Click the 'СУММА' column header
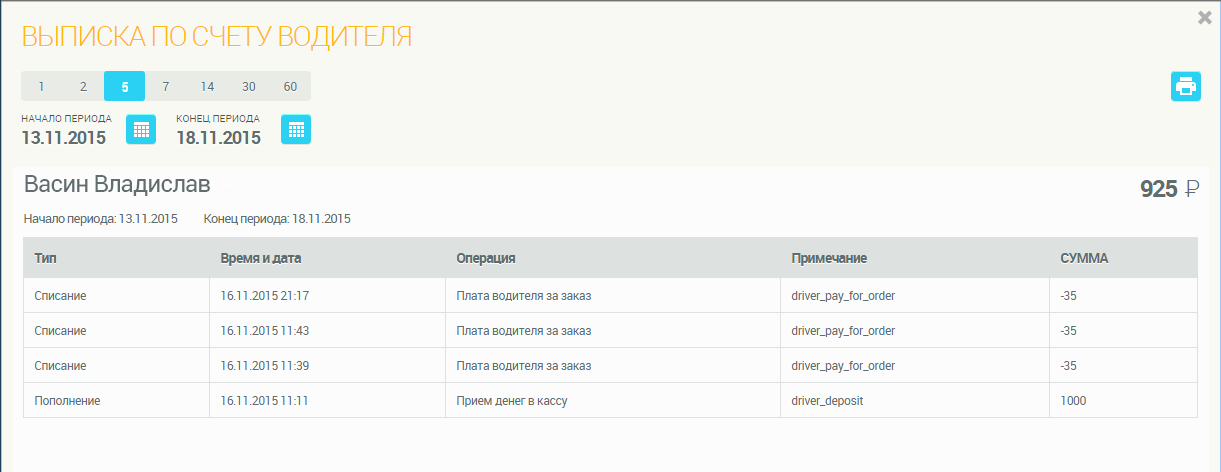The width and height of the screenshot is (1221, 472). [x=1084, y=258]
